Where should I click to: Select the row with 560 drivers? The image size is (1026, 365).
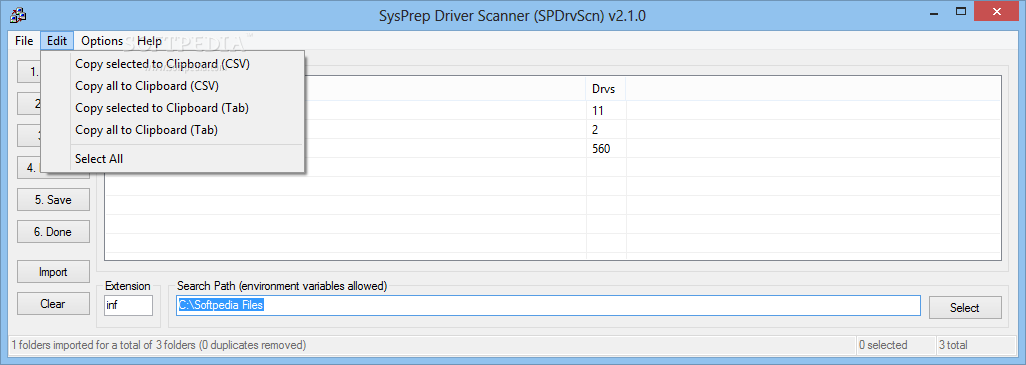(x=553, y=148)
